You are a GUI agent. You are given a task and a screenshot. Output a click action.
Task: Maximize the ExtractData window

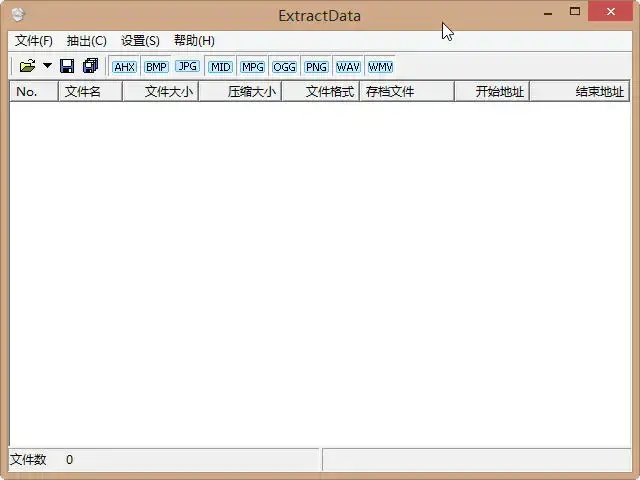(x=575, y=12)
